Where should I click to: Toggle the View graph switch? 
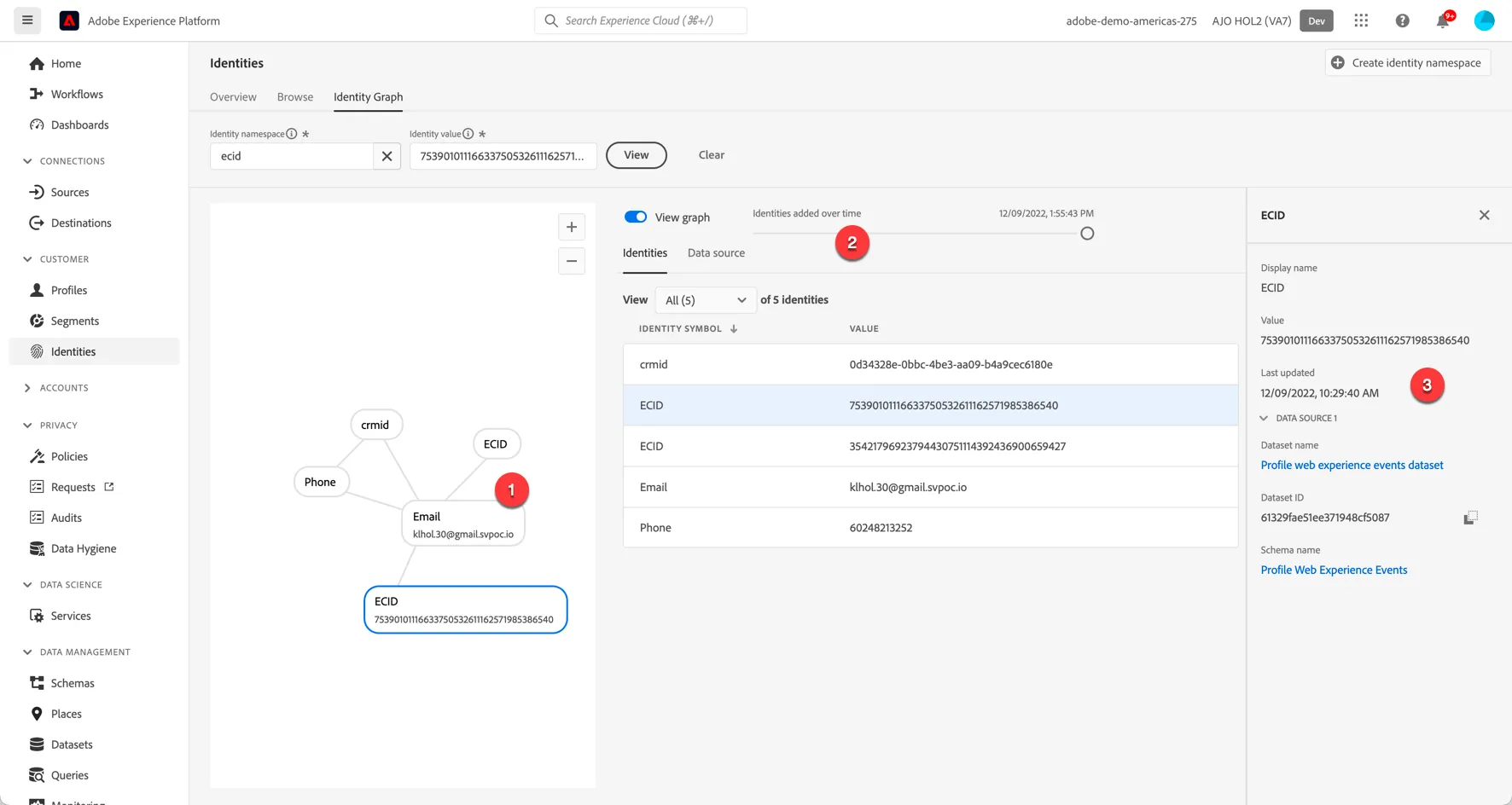pos(636,217)
